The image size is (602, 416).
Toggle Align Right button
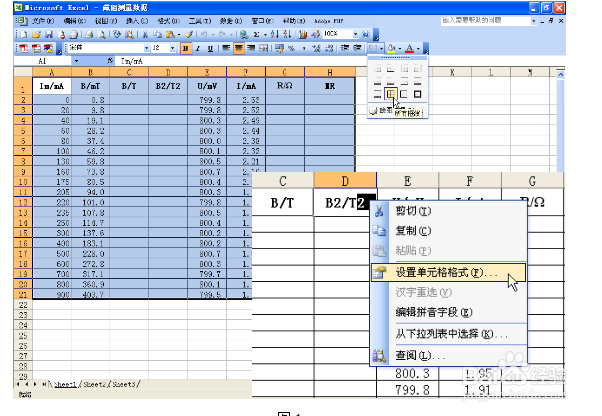[x=251, y=48]
